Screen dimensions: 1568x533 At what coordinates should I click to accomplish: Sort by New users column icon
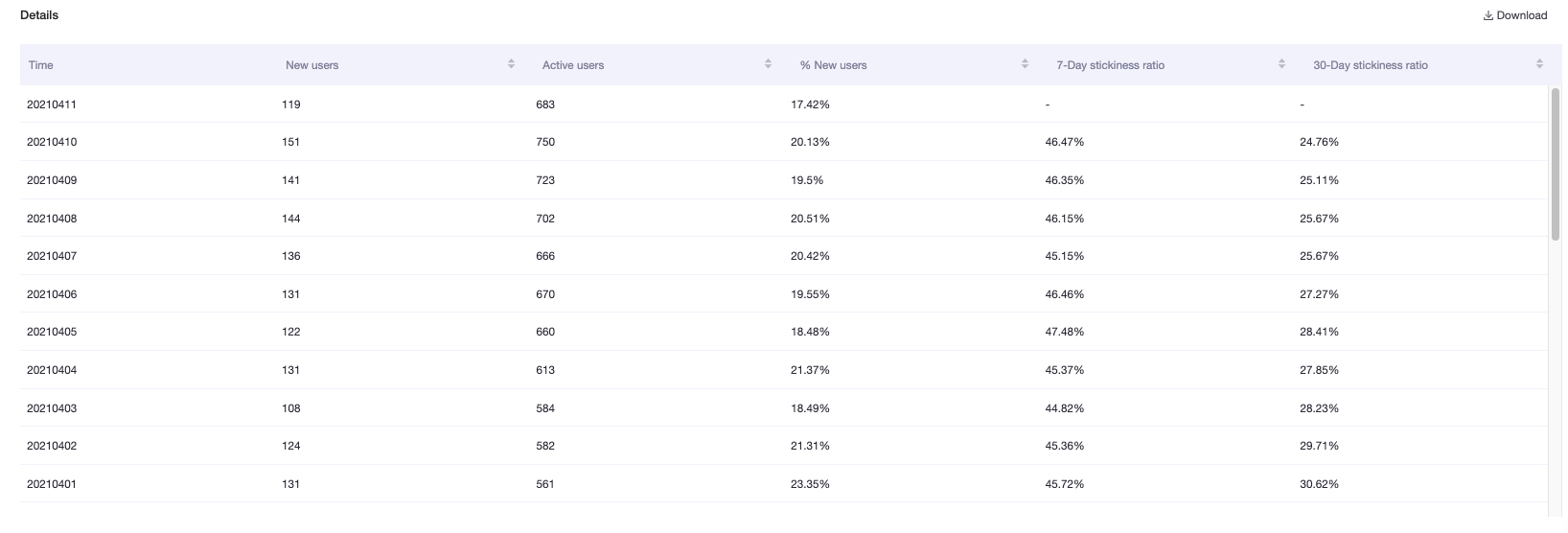coord(511,64)
